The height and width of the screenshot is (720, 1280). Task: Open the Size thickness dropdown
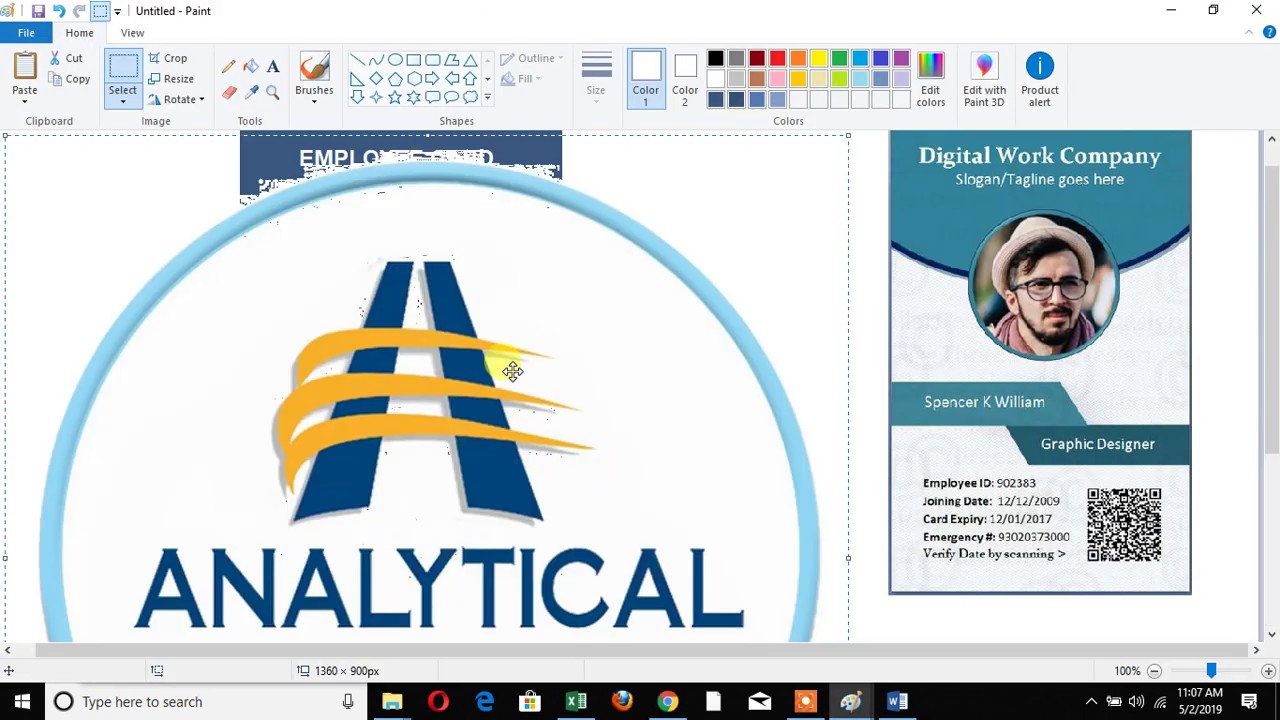click(596, 79)
